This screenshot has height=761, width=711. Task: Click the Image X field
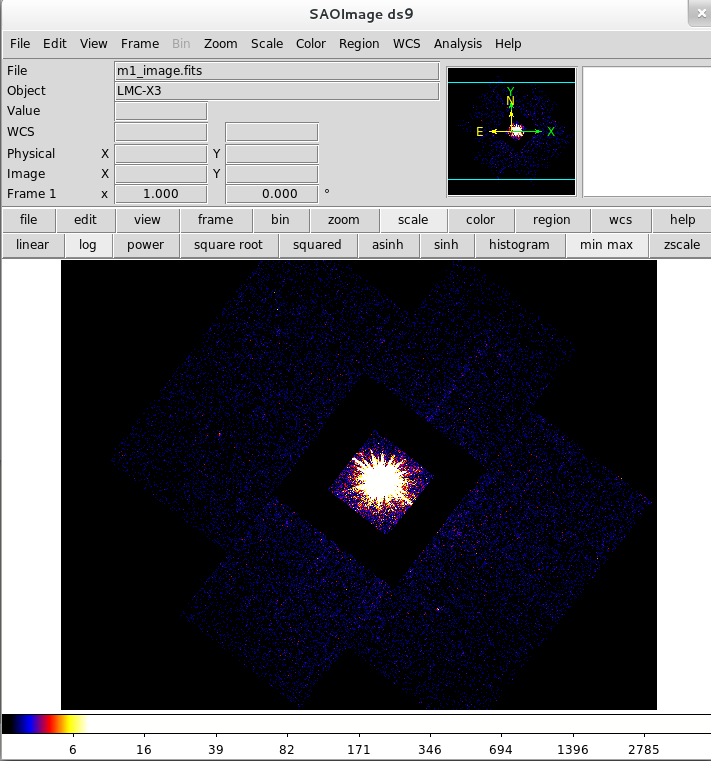[161, 174]
